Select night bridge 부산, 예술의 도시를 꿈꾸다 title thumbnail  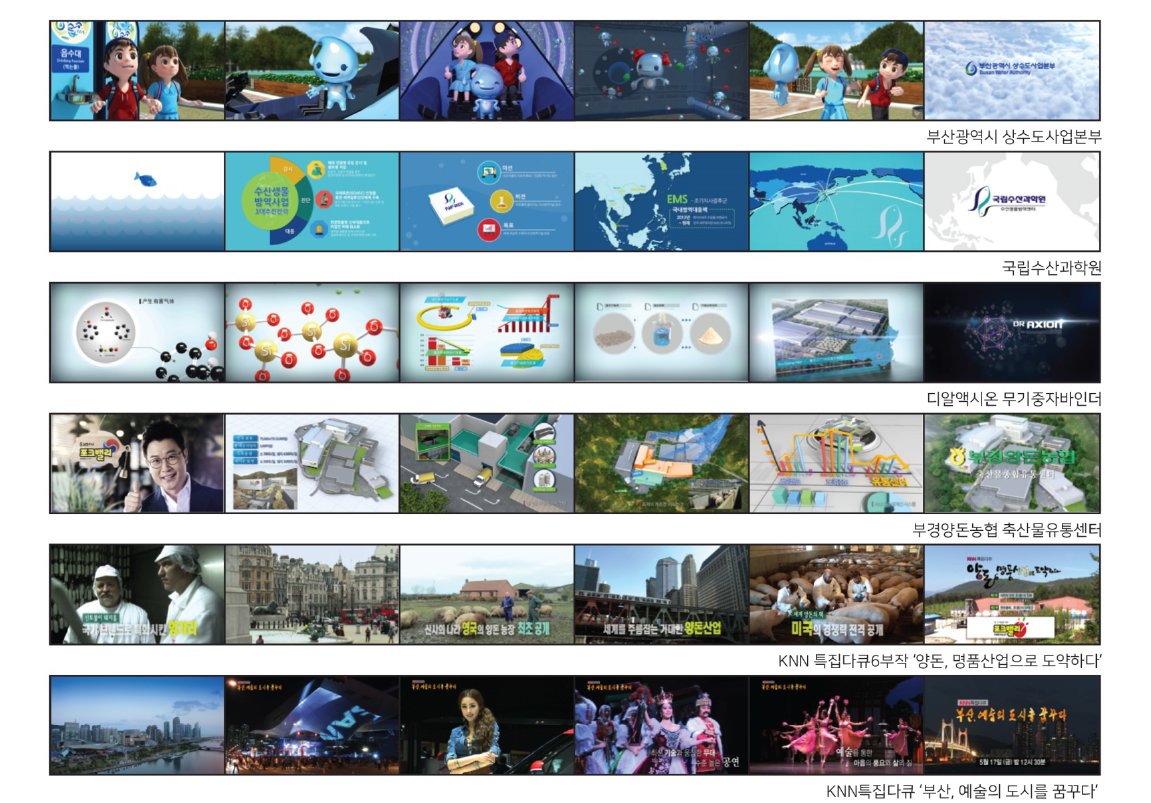1012,725
